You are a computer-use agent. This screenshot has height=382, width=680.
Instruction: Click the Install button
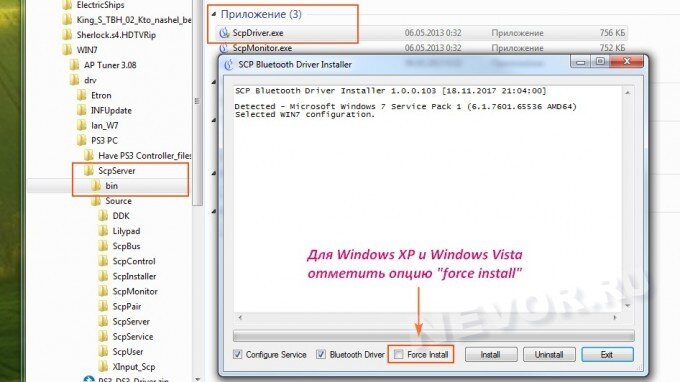(x=491, y=355)
